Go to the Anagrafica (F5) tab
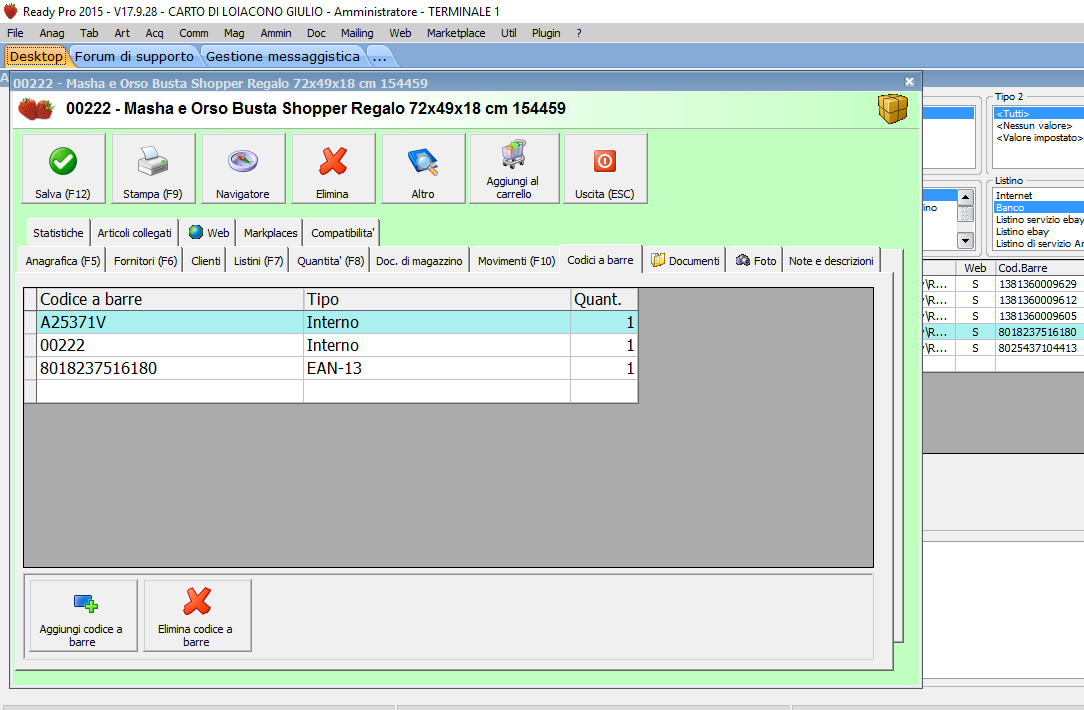Image resolution: width=1084 pixels, height=710 pixels. pos(62,261)
